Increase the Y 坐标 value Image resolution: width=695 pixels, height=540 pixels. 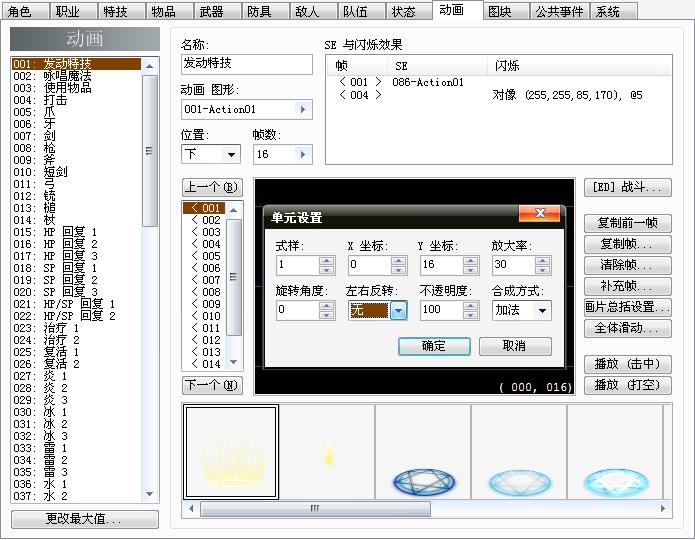(x=471, y=261)
